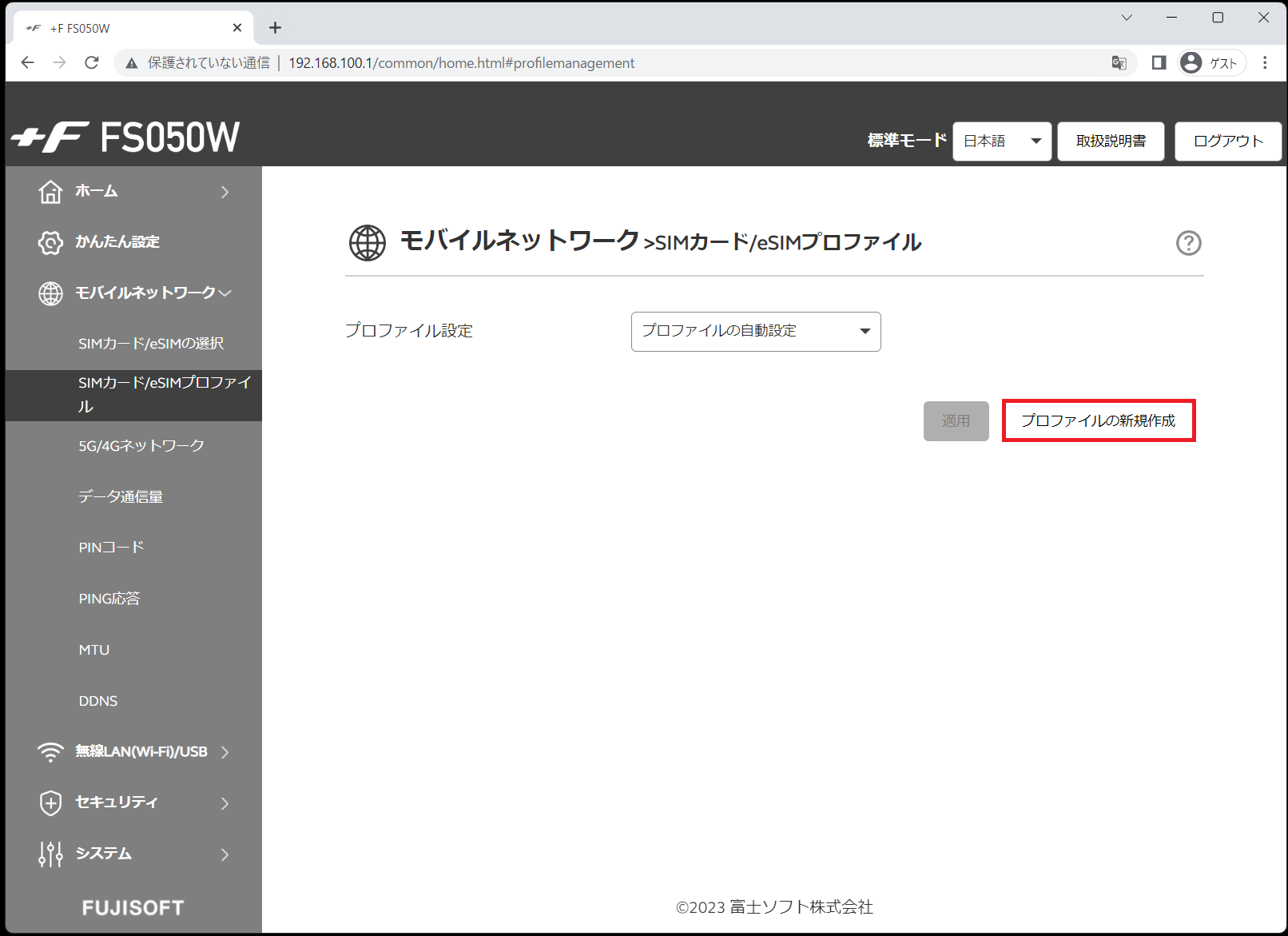1288x936 pixels.
Task: Click the Wi-Fi signal icon in the sidebar
Action: [50, 752]
